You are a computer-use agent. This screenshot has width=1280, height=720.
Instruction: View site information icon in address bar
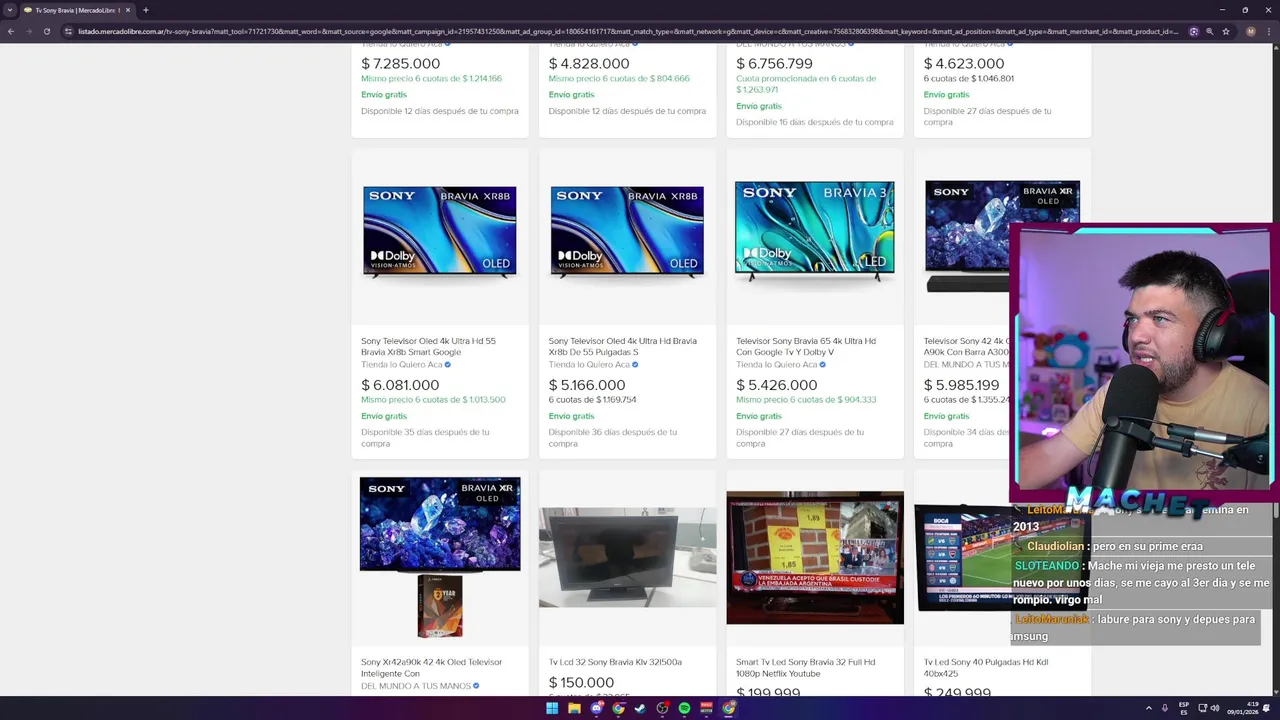[x=68, y=31]
